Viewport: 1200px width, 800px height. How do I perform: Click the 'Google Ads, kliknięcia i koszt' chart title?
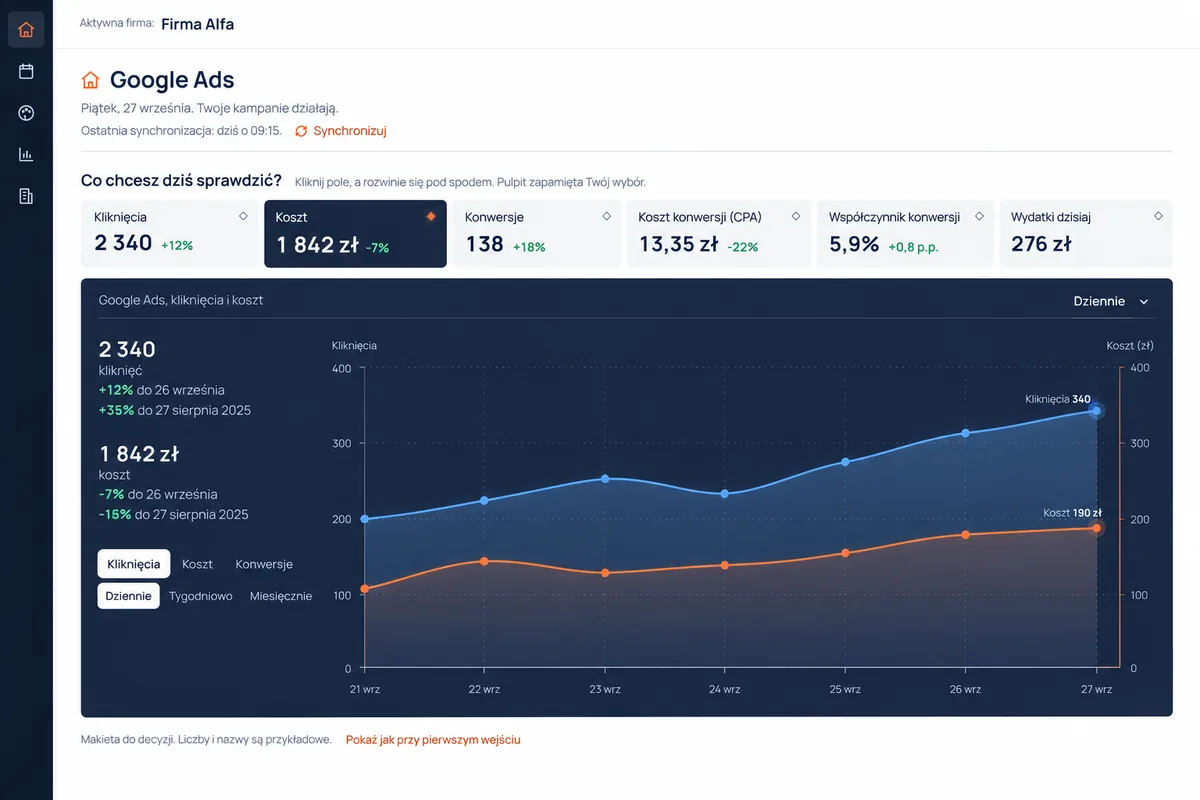181,300
